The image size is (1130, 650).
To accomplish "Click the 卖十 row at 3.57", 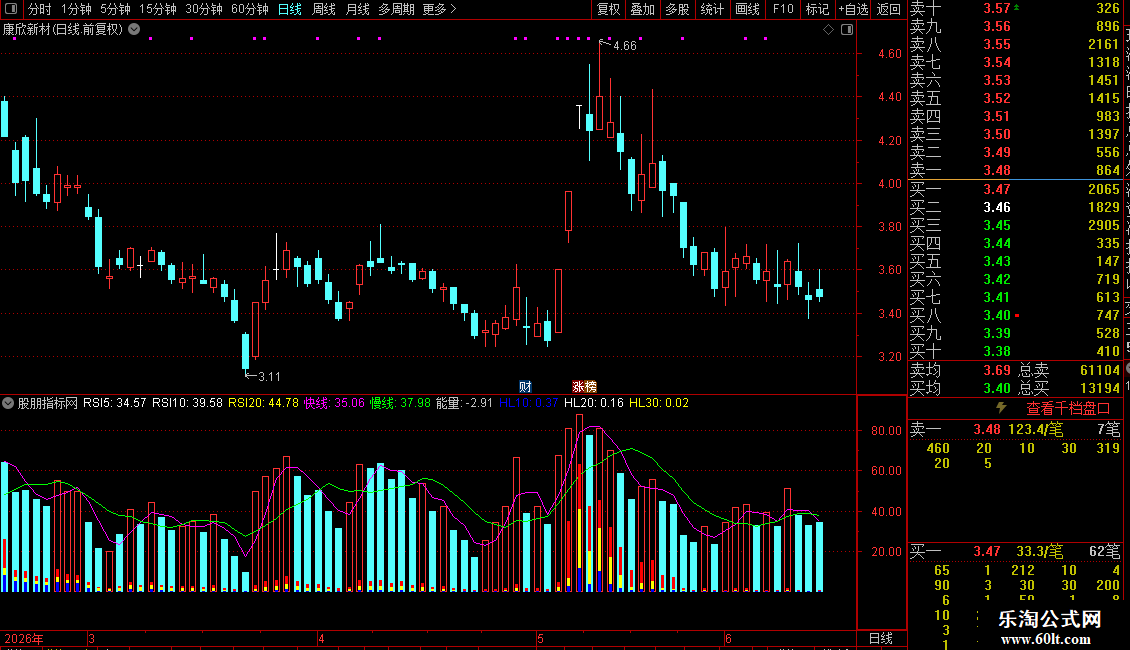I will [x=1015, y=8].
